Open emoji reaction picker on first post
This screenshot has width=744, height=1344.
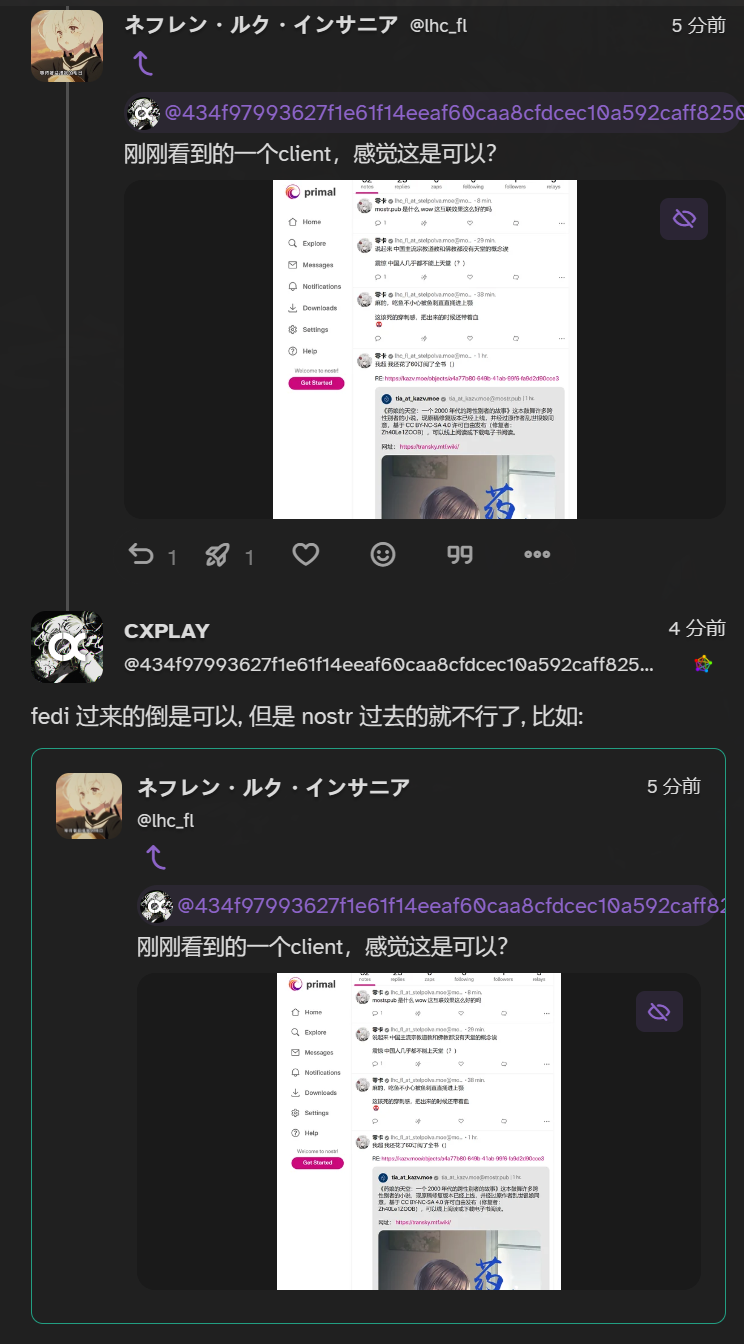(x=383, y=554)
